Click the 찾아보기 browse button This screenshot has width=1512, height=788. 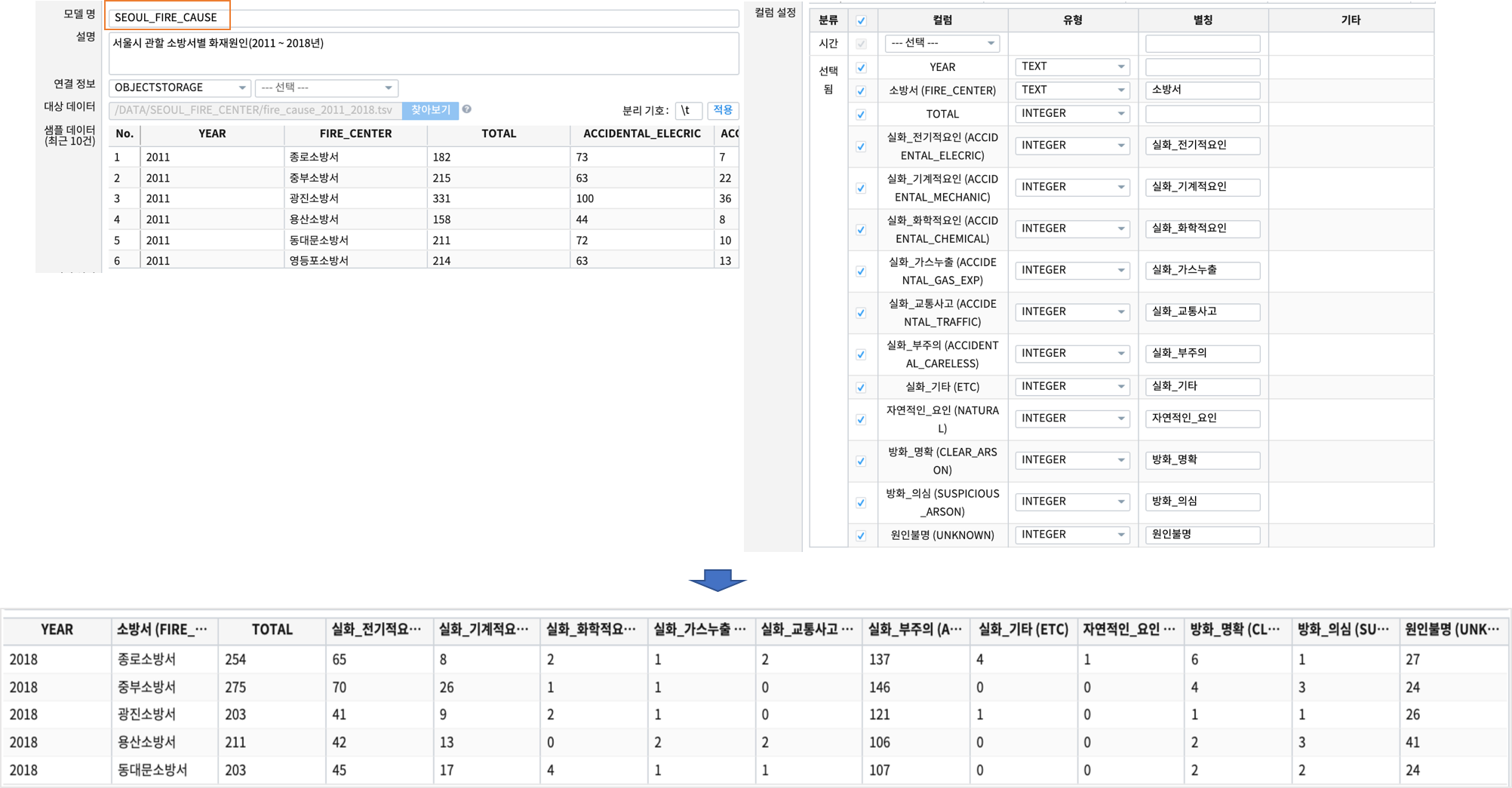(x=430, y=110)
